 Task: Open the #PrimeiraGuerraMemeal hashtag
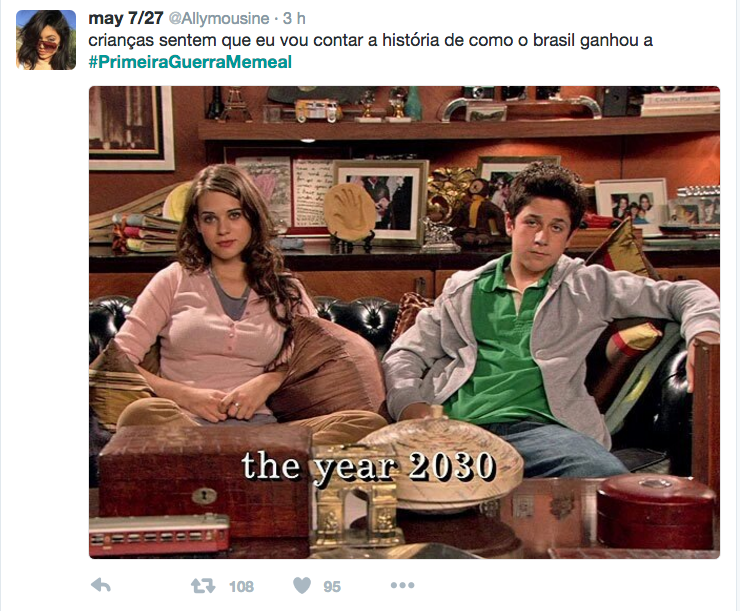click(190, 62)
